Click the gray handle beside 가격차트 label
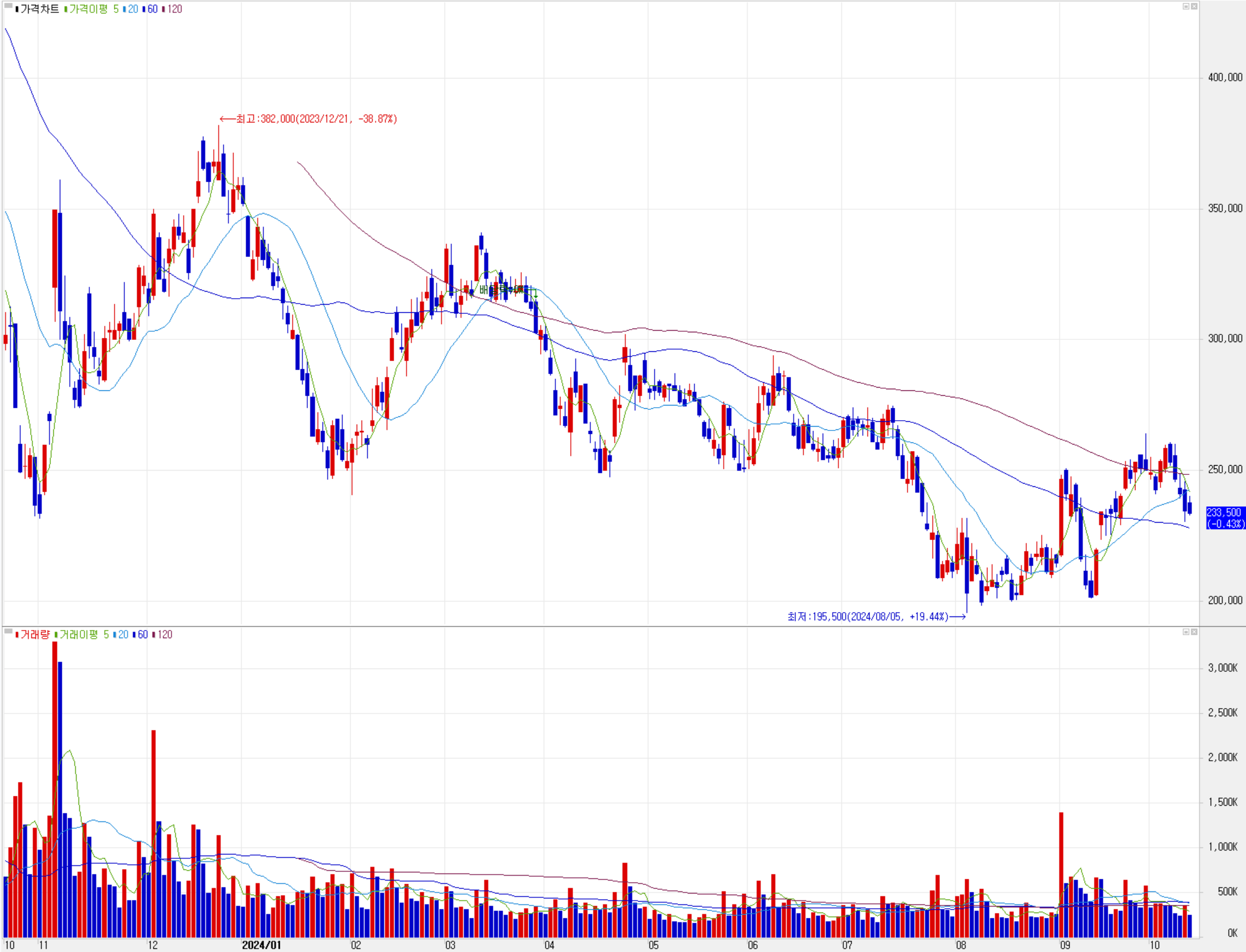Viewport: 1246px width, 952px height. click(x=8, y=6)
